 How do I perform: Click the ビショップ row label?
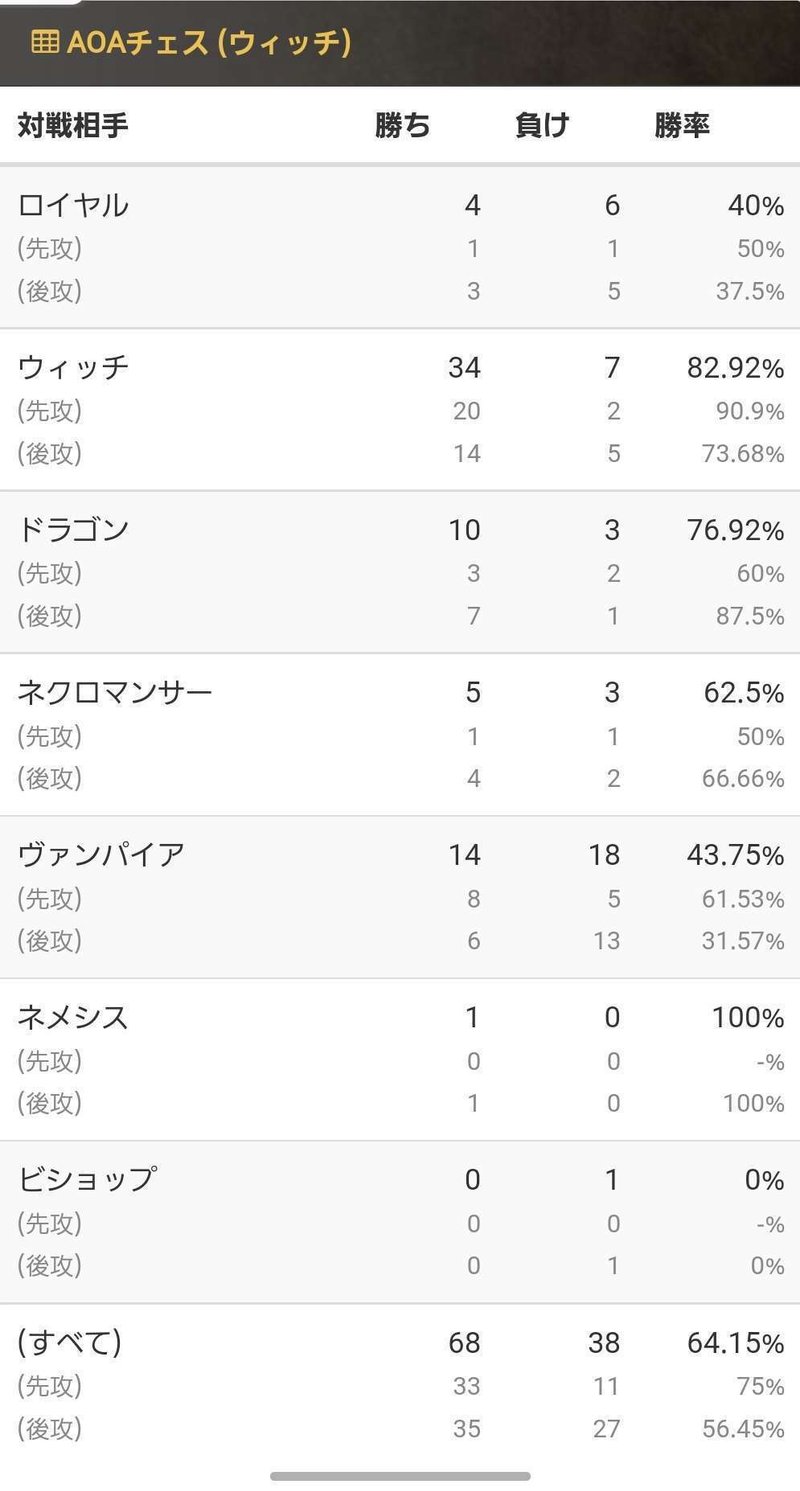pyautogui.click(x=87, y=1180)
